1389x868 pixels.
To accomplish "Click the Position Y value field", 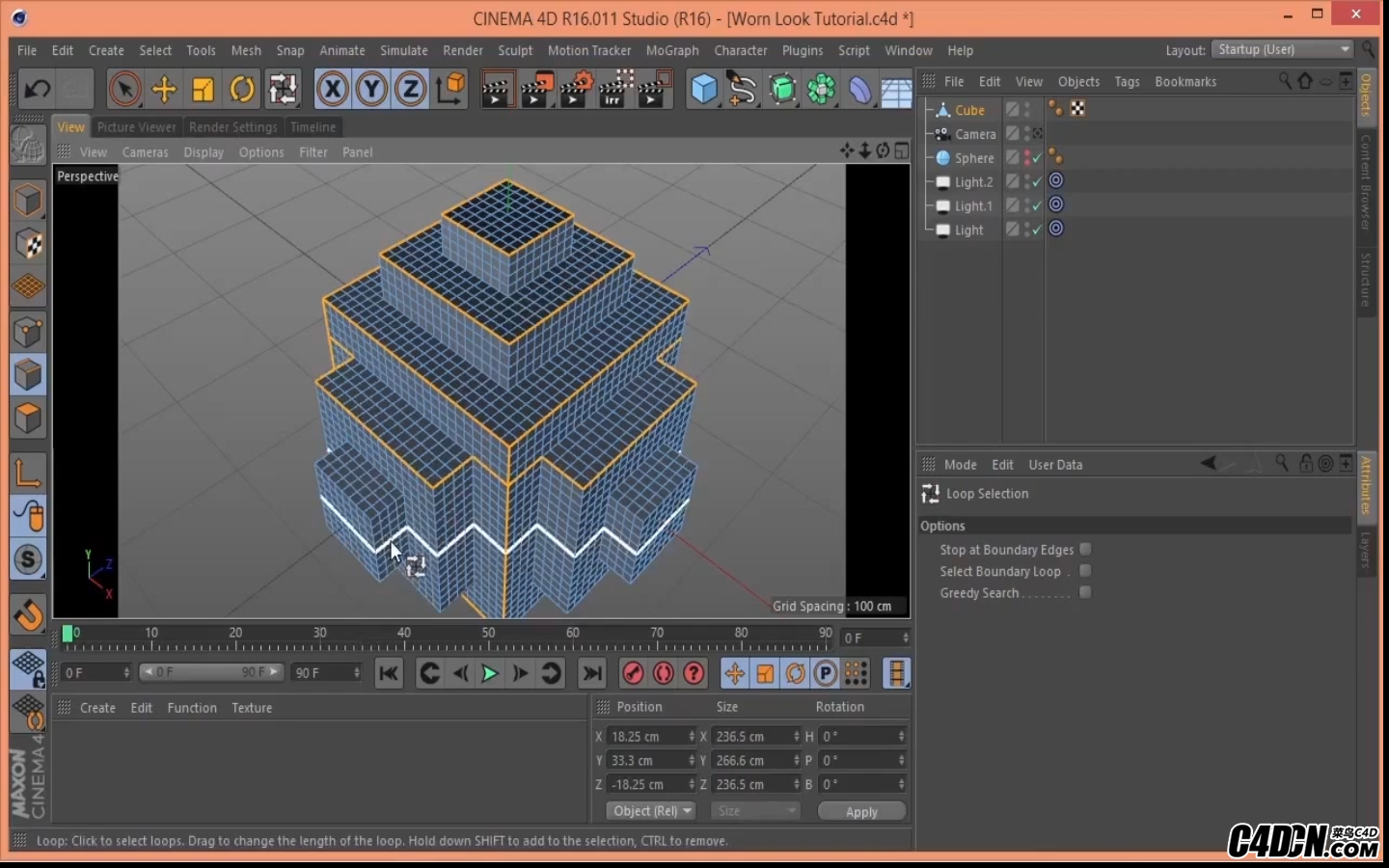I will coord(645,760).
